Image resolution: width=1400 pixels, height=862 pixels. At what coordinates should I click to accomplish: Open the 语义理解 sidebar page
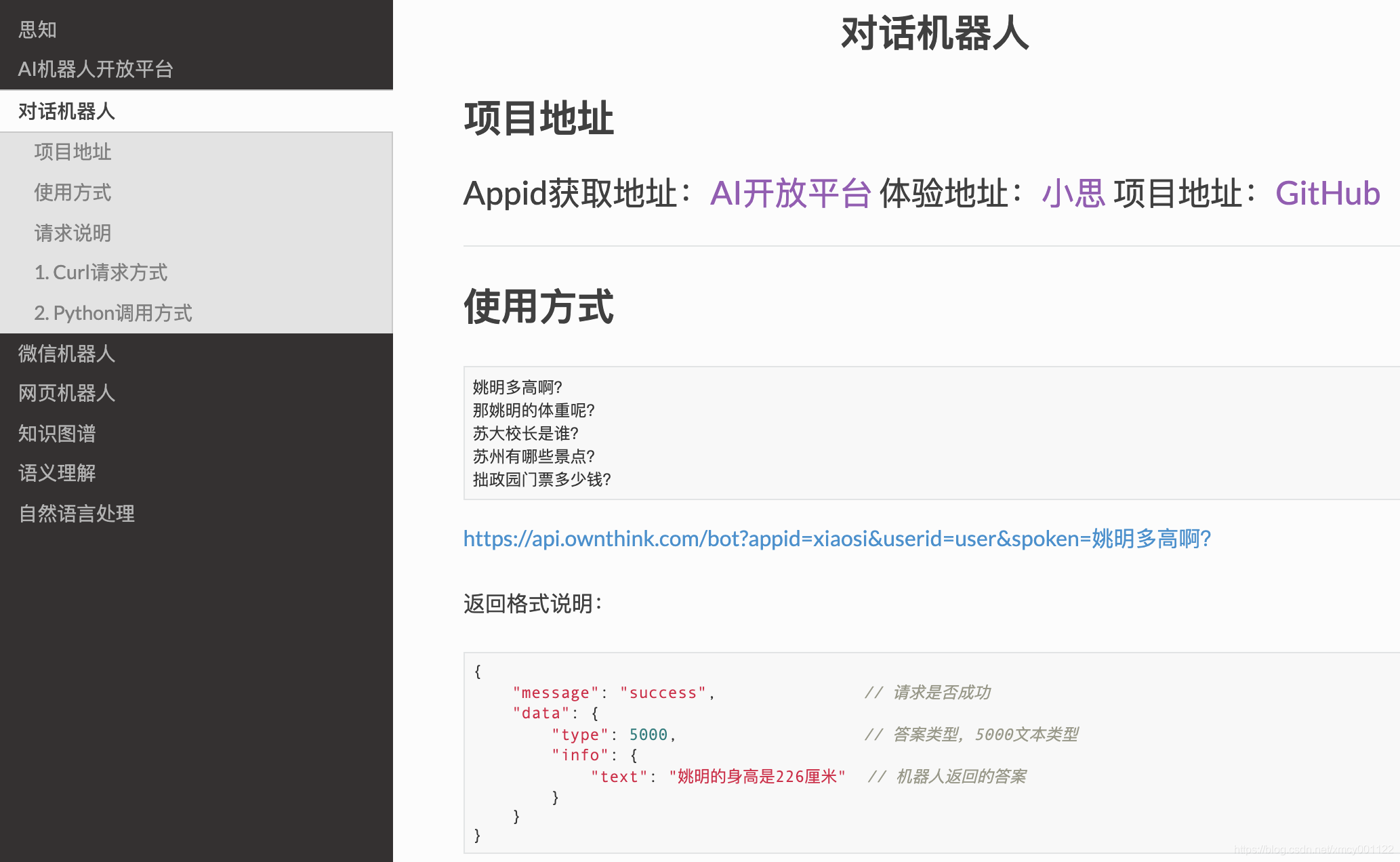tap(57, 473)
